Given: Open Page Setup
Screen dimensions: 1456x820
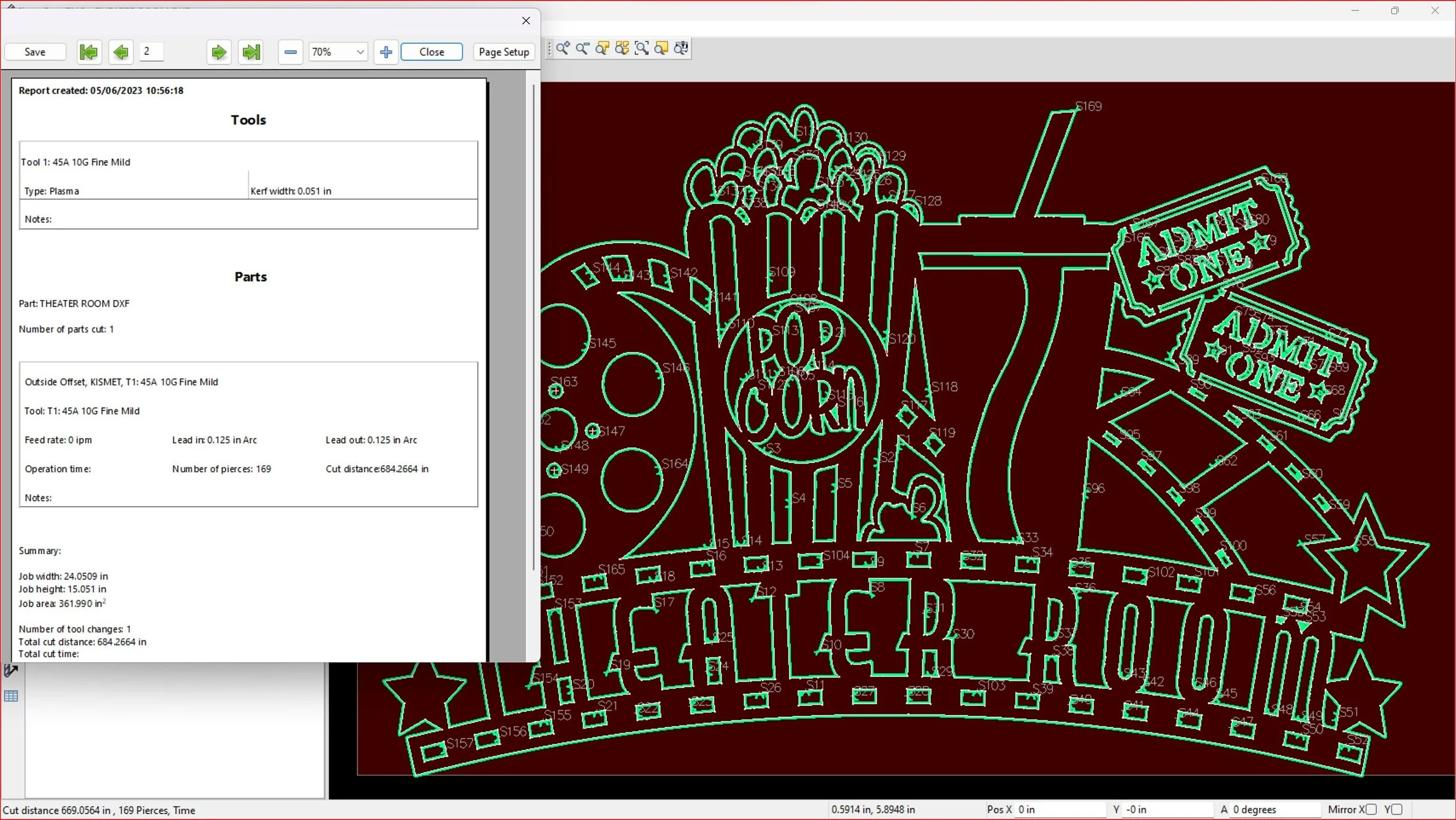Looking at the screenshot, I should (503, 52).
